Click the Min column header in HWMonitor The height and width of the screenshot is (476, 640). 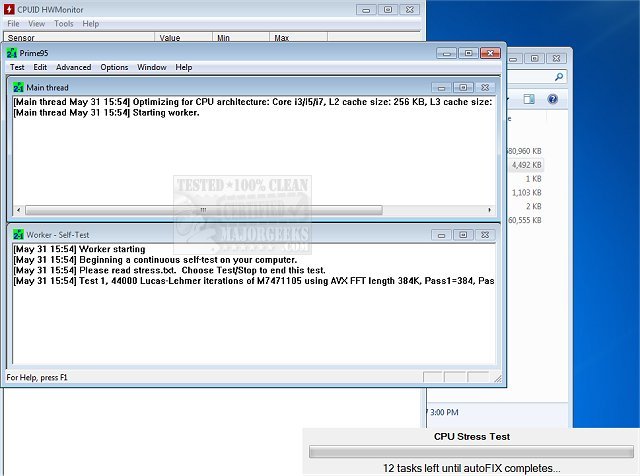tap(241, 38)
